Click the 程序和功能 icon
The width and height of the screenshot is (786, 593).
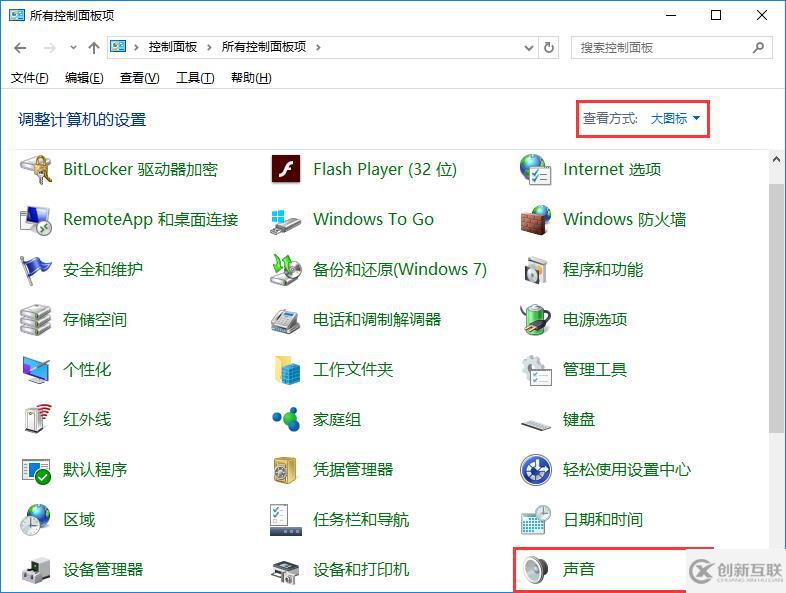(535, 270)
